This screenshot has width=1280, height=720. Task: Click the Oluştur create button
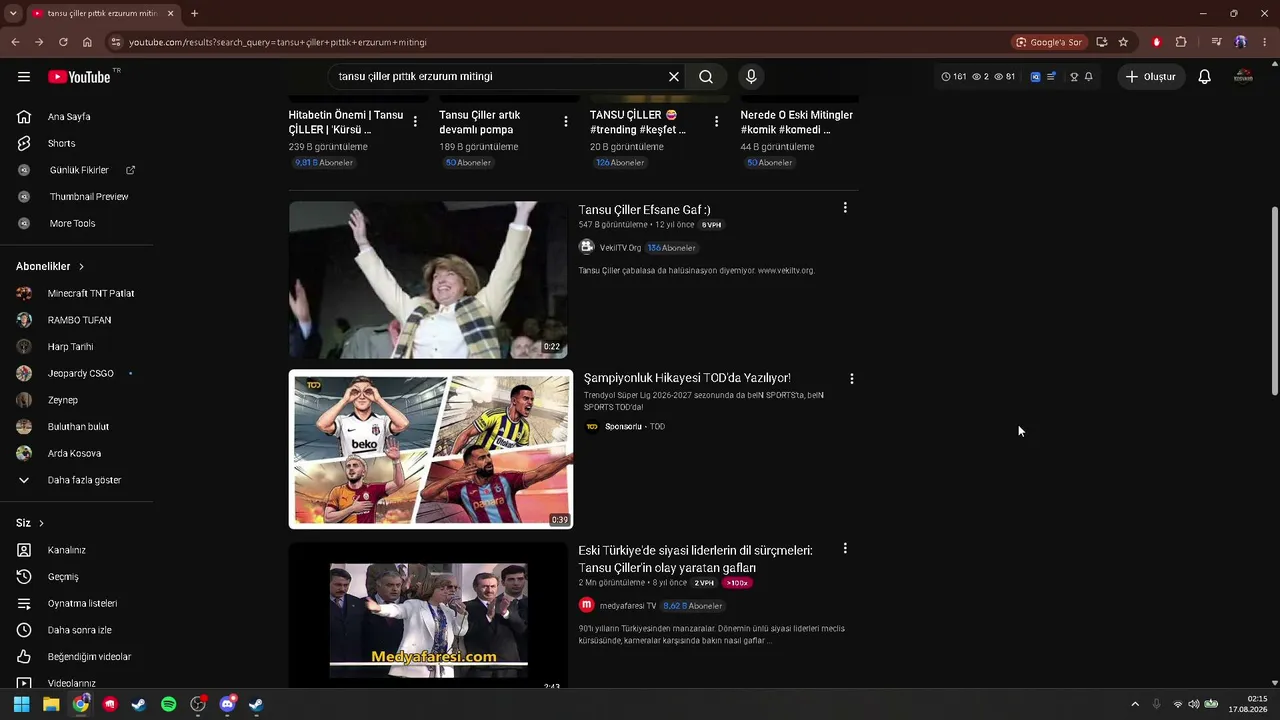pyautogui.click(x=1151, y=77)
